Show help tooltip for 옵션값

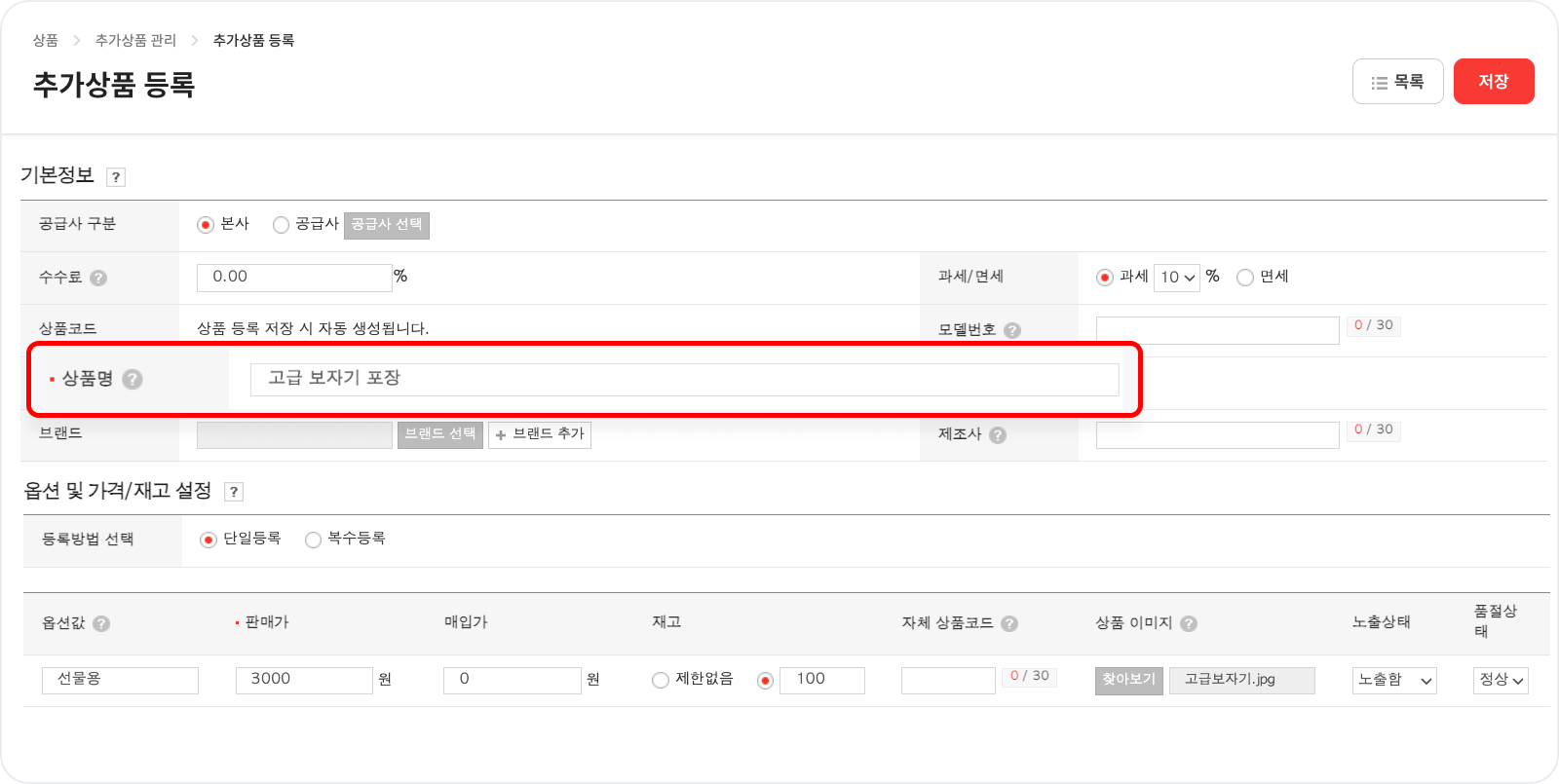[101, 623]
